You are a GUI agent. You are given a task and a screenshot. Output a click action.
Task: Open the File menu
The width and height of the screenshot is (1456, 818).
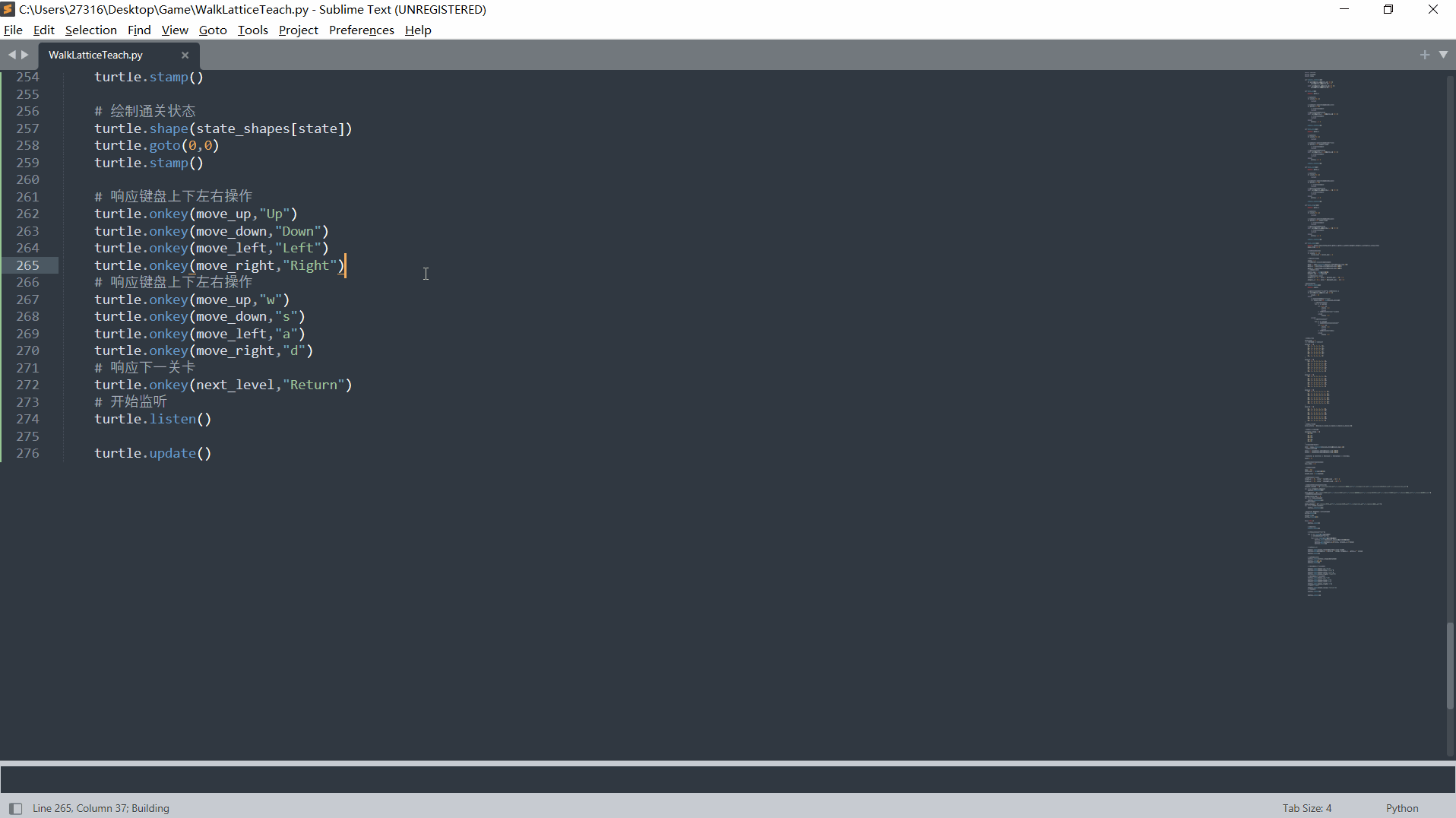coord(13,30)
